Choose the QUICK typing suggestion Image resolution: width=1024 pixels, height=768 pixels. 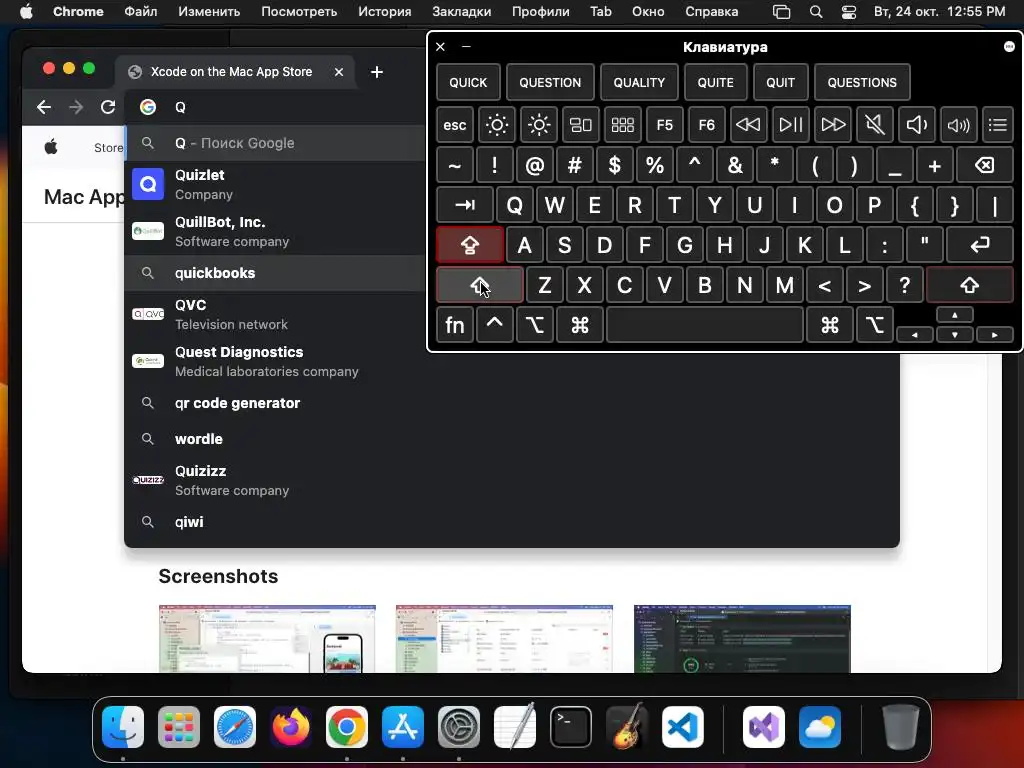point(468,82)
